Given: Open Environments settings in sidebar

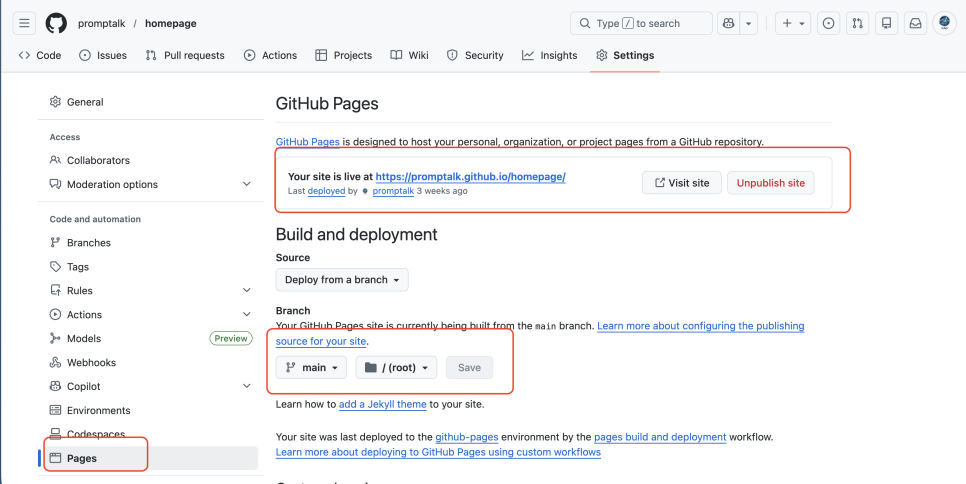Looking at the screenshot, I should tap(150, 411).
